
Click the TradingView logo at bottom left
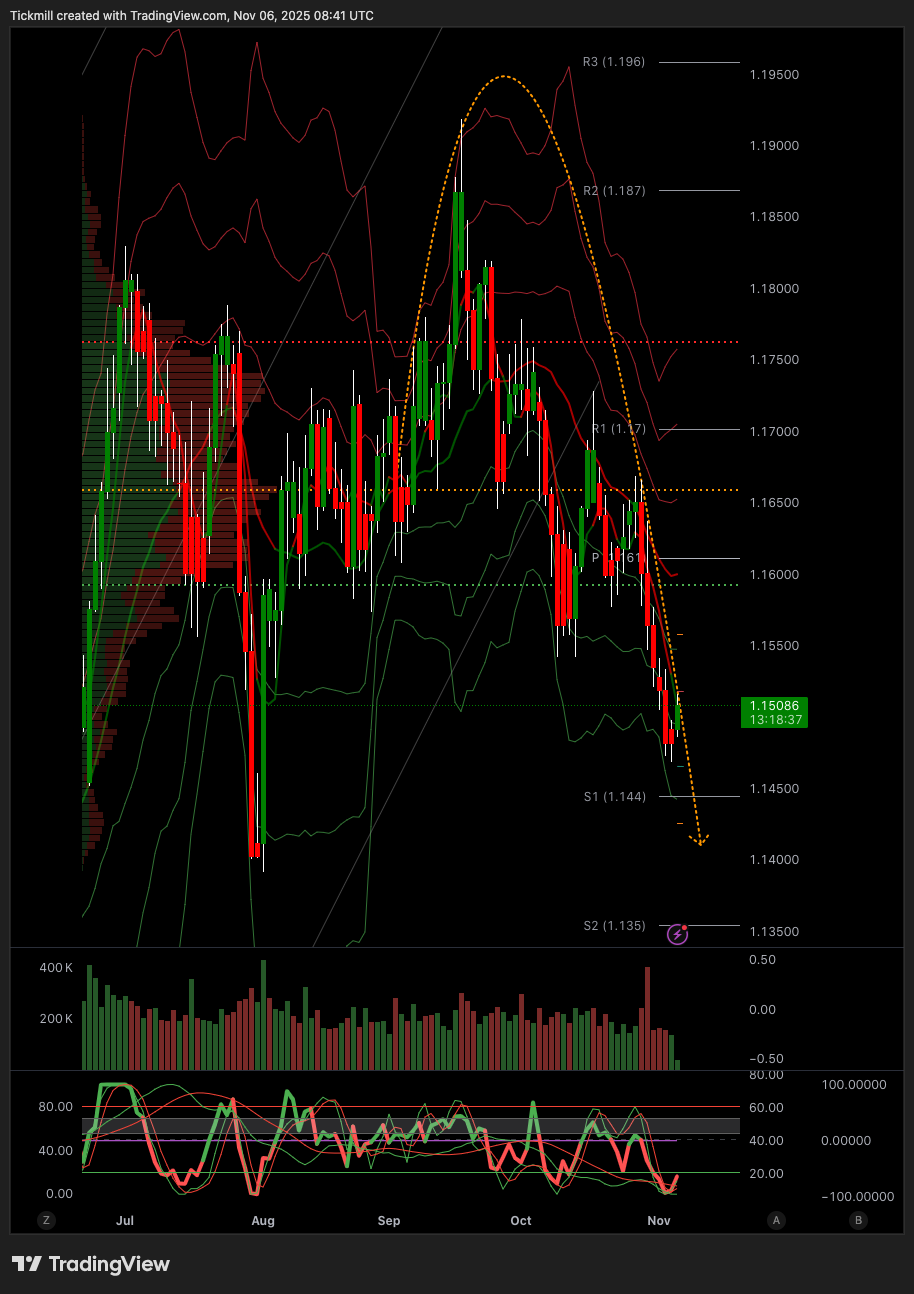tap(91, 1264)
